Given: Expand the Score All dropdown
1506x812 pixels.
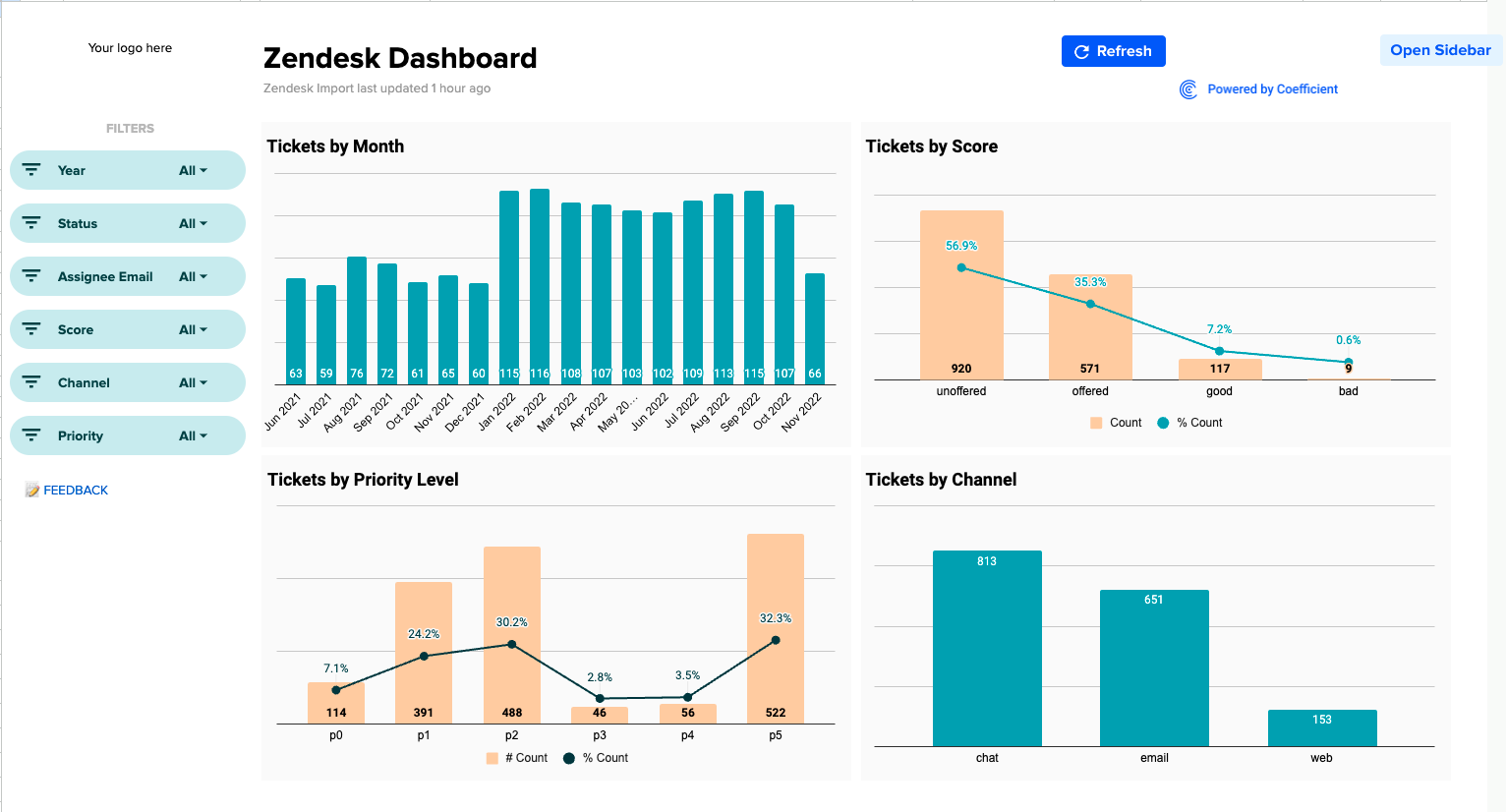Looking at the screenshot, I should coord(193,329).
